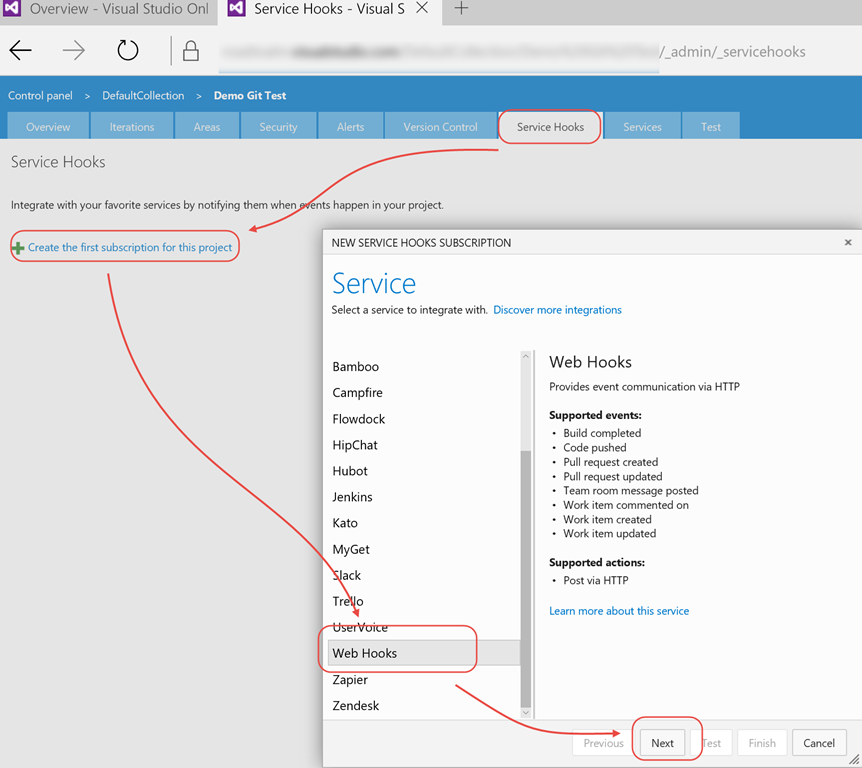
Task: Choose Slack in the service list
Action: click(347, 575)
